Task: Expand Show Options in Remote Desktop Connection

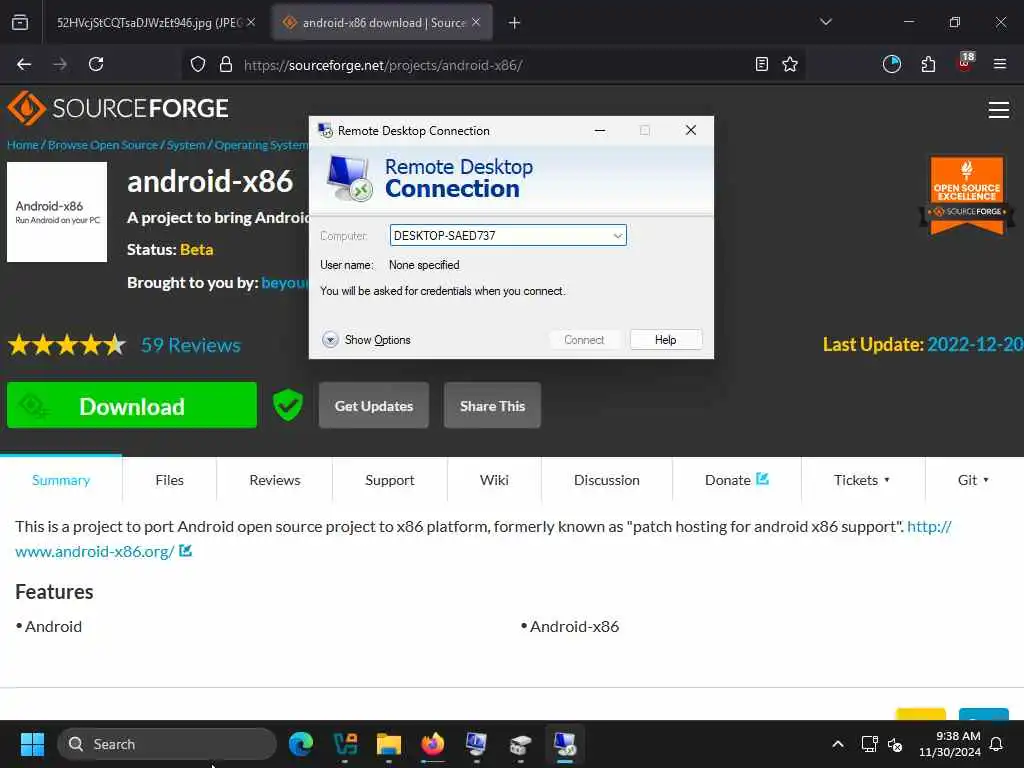Action: coord(367,340)
